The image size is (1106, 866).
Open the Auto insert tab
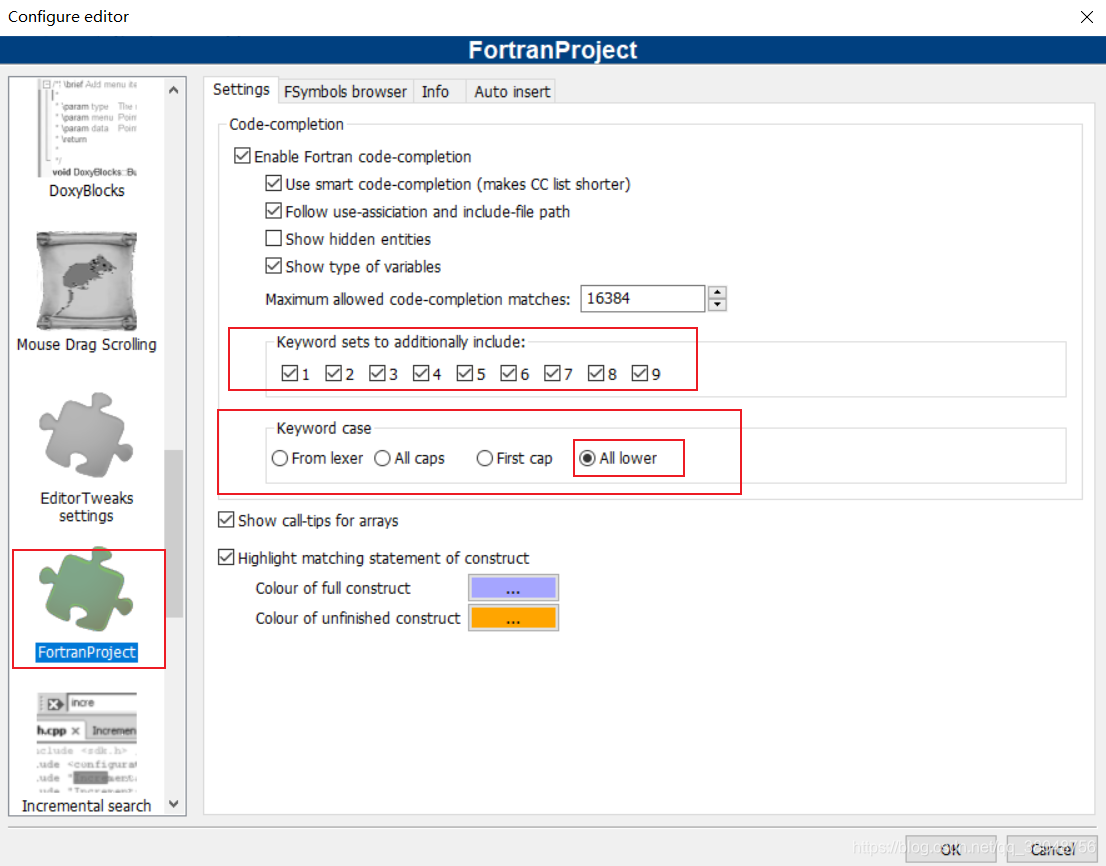pyautogui.click(x=512, y=92)
